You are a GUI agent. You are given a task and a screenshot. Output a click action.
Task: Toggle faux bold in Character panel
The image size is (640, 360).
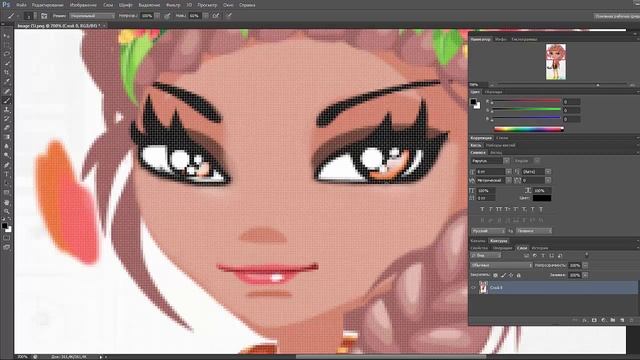pos(482,209)
